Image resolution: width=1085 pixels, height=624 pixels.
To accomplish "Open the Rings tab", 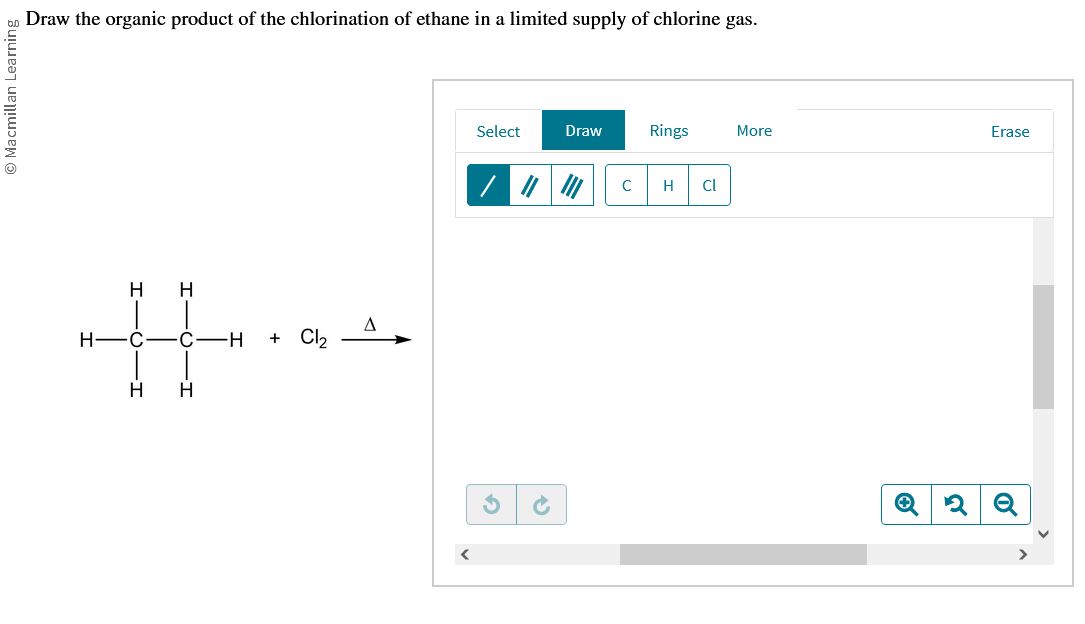I will 668,131.
